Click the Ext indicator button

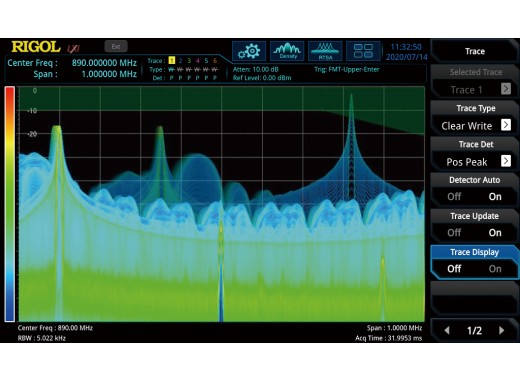click(x=116, y=46)
